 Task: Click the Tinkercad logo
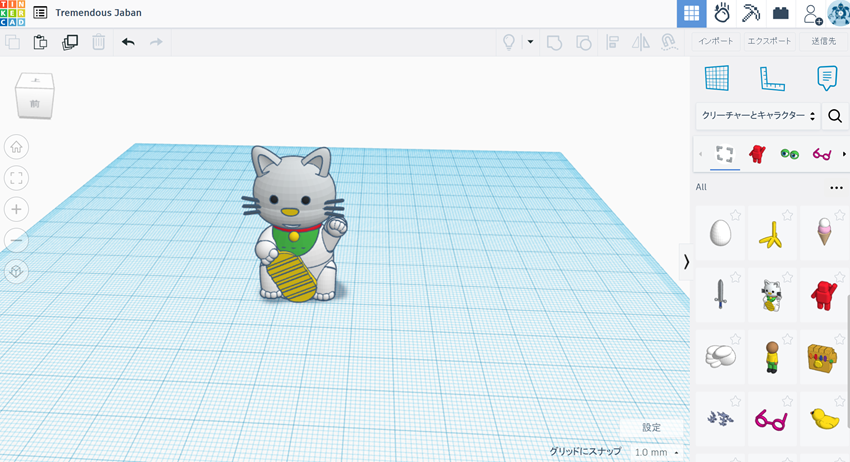[13, 13]
